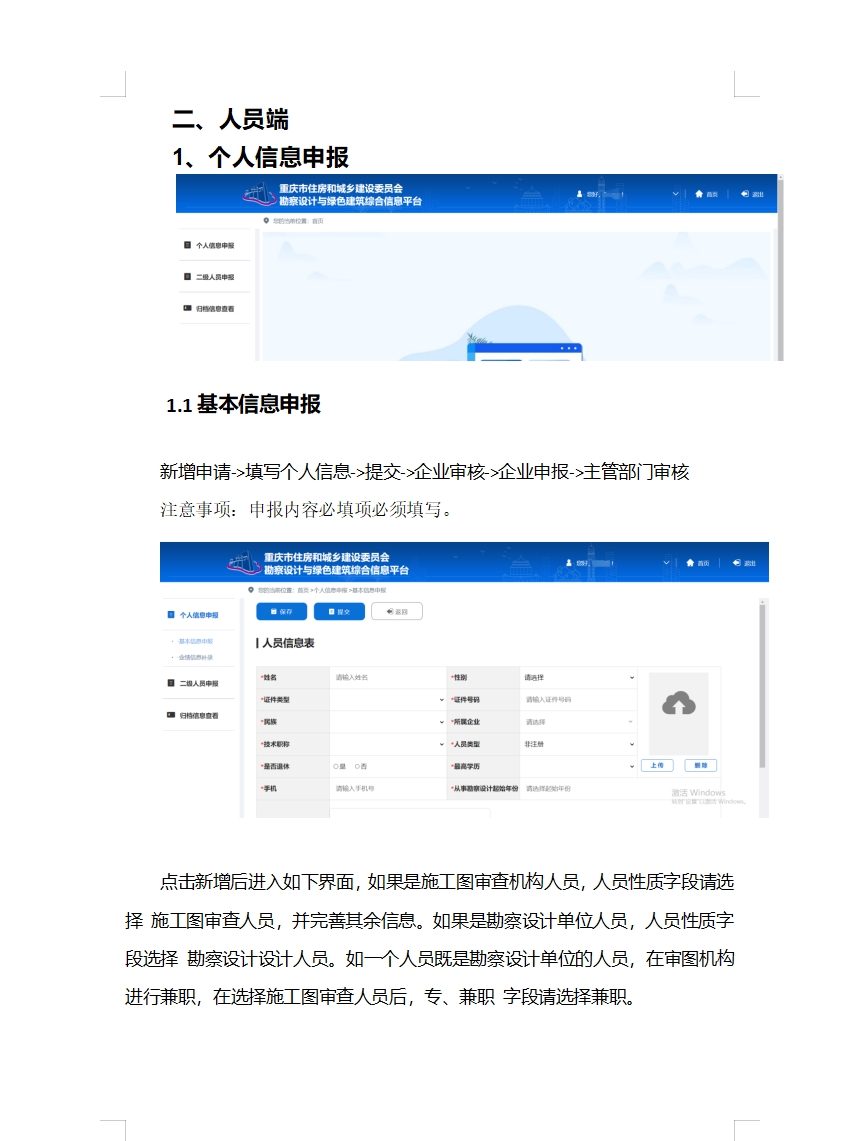Click the 二级人员申报 icon in form screenshot sidebar
This screenshot has height=1141, width=865.
pos(171,683)
